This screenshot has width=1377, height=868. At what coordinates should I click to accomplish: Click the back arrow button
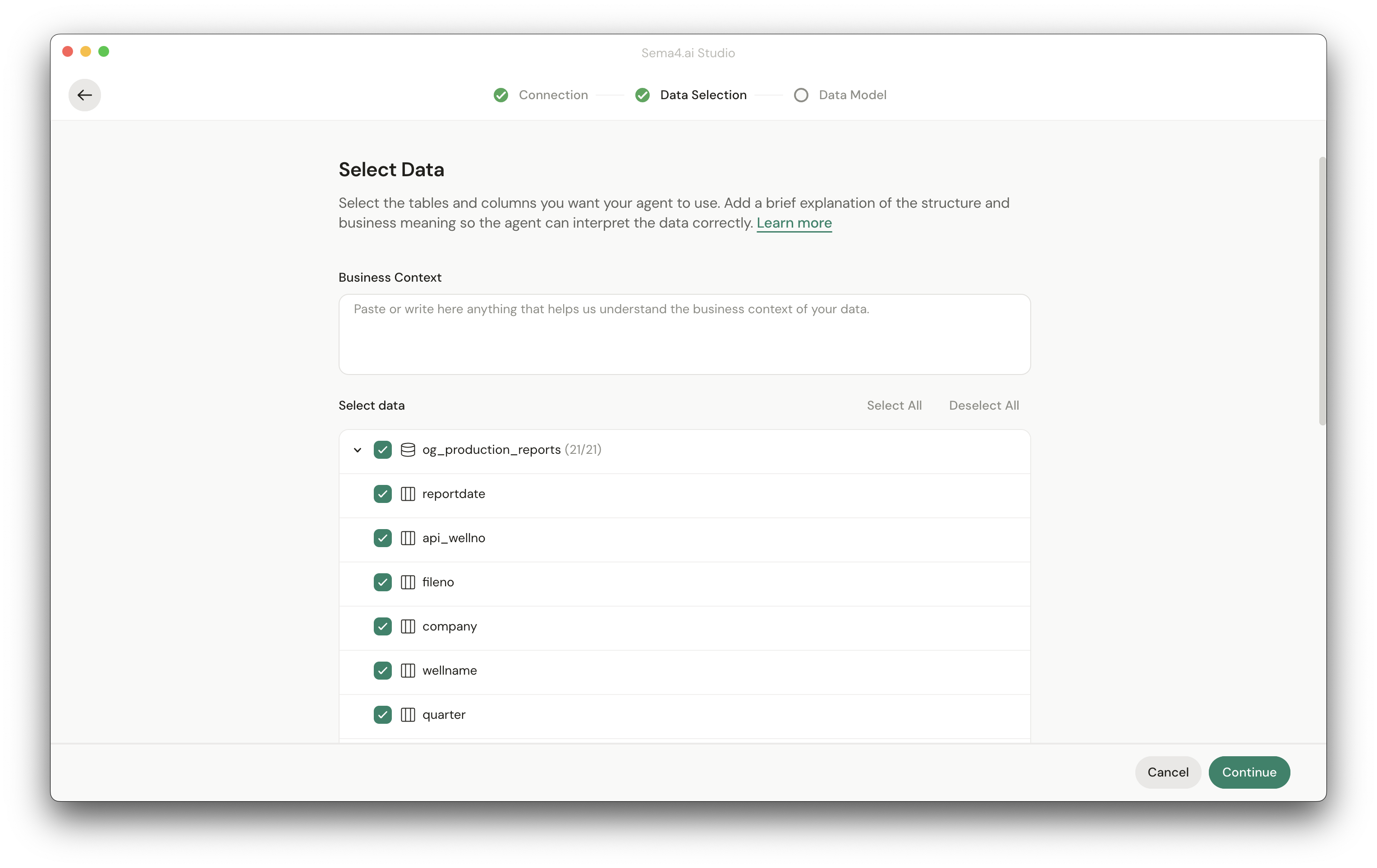click(85, 95)
